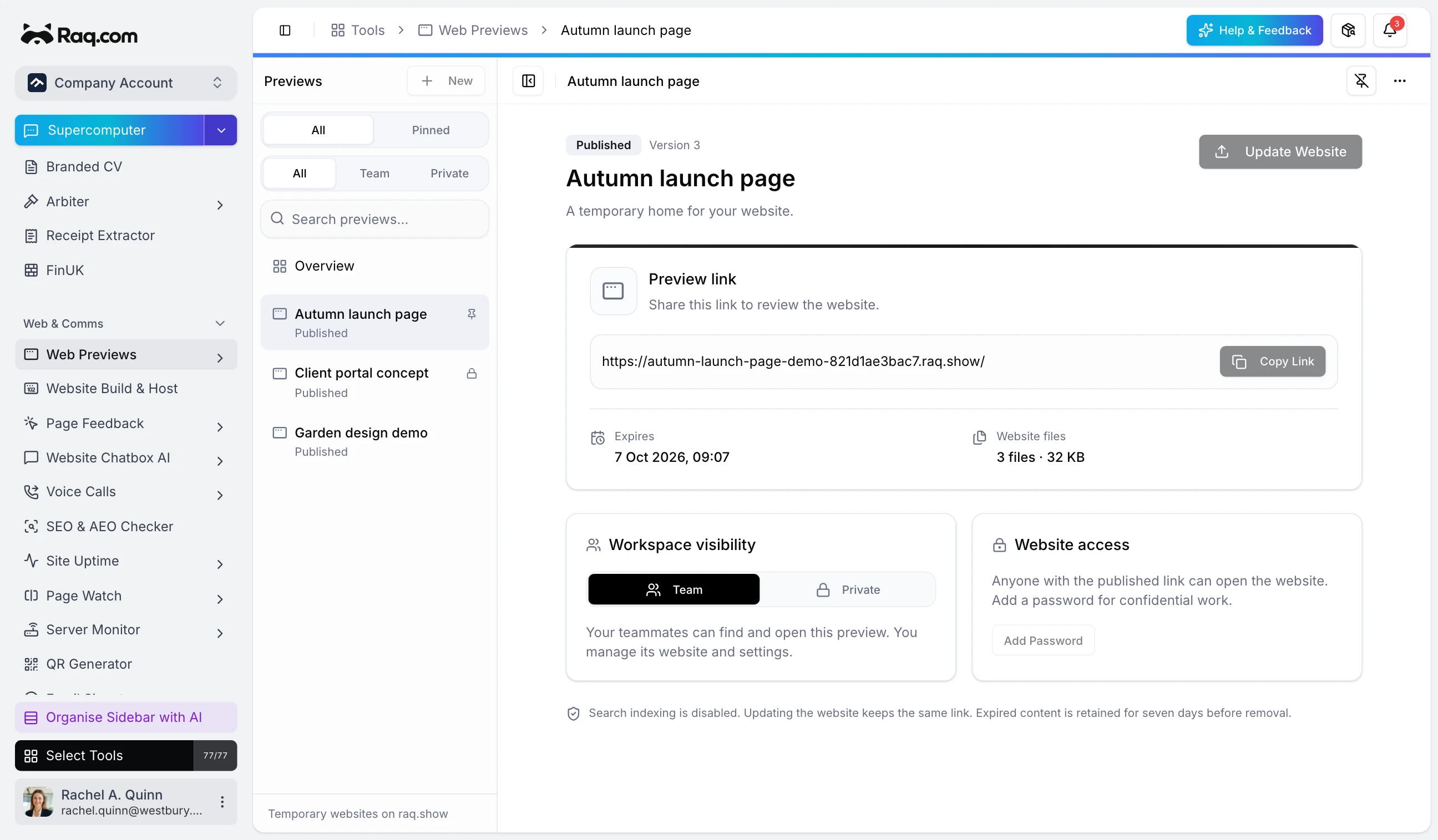Filter previews by Team
The height and width of the screenshot is (840, 1438).
click(x=374, y=174)
